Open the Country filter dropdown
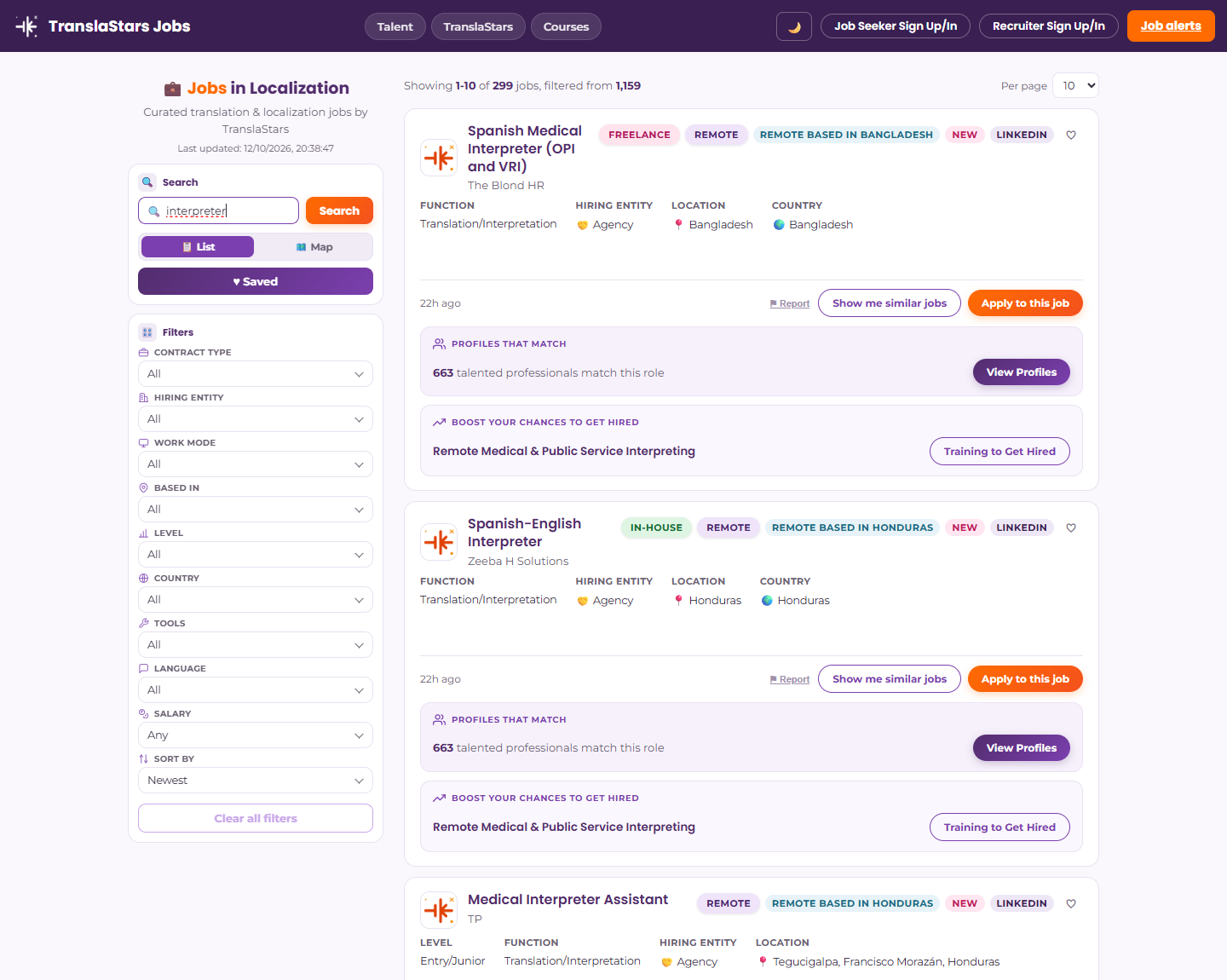This screenshot has width=1227, height=980. (x=256, y=600)
